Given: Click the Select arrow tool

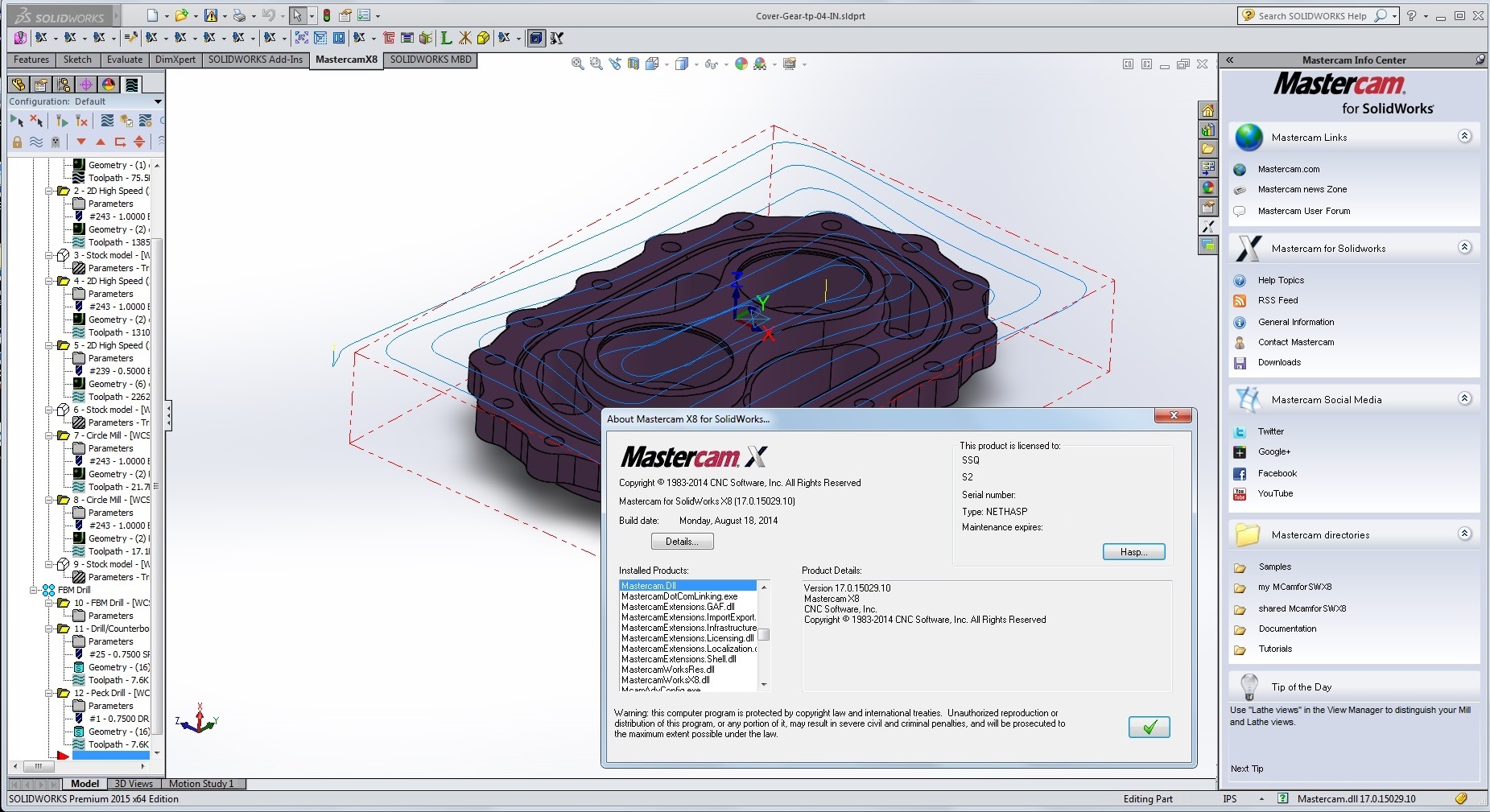Looking at the screenshot, I should [298, 15].
